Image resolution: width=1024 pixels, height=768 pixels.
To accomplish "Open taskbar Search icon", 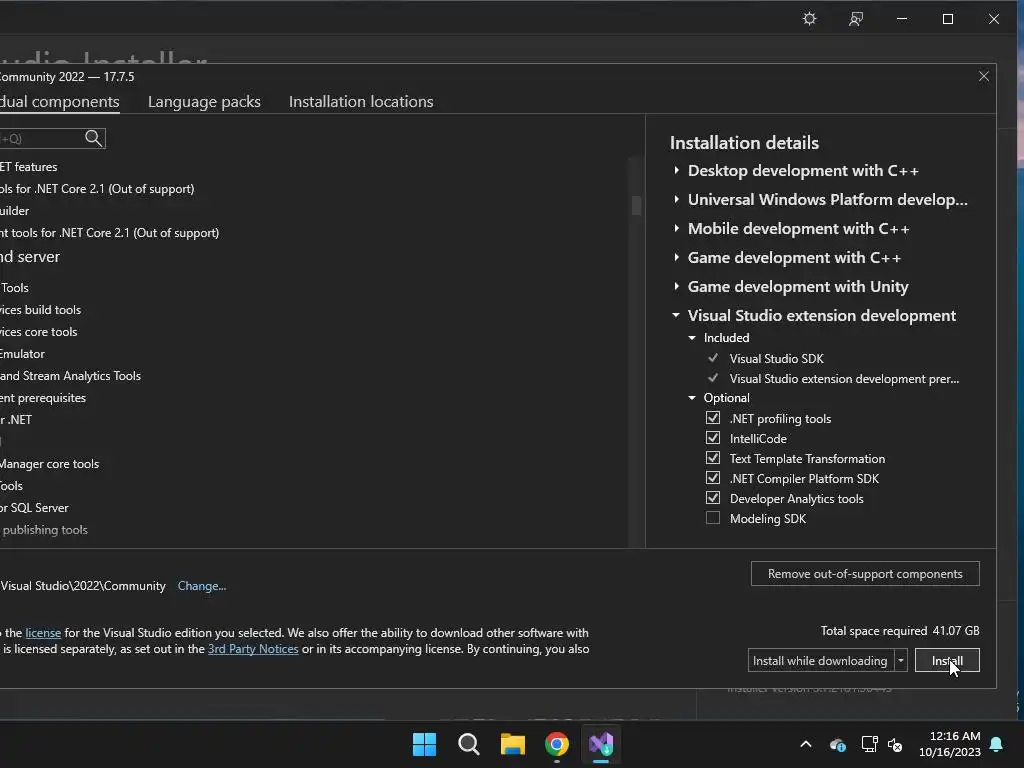I will click(x=468, y=744).
